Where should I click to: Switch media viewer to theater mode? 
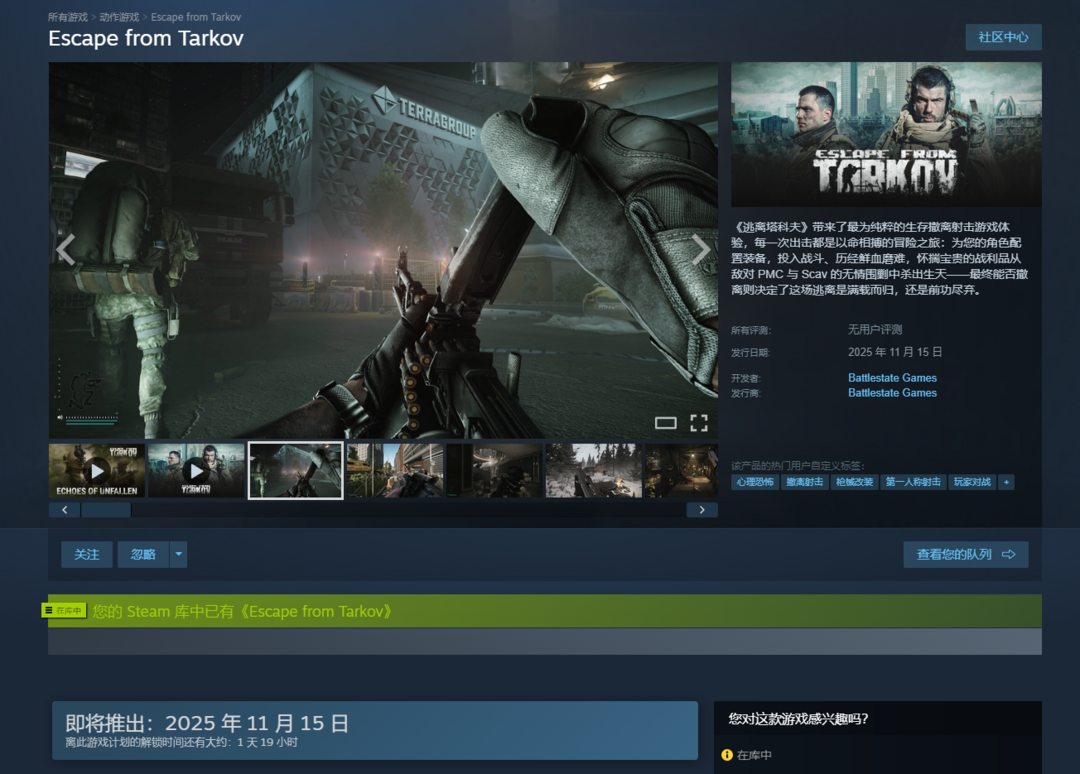tap(665, 423)
